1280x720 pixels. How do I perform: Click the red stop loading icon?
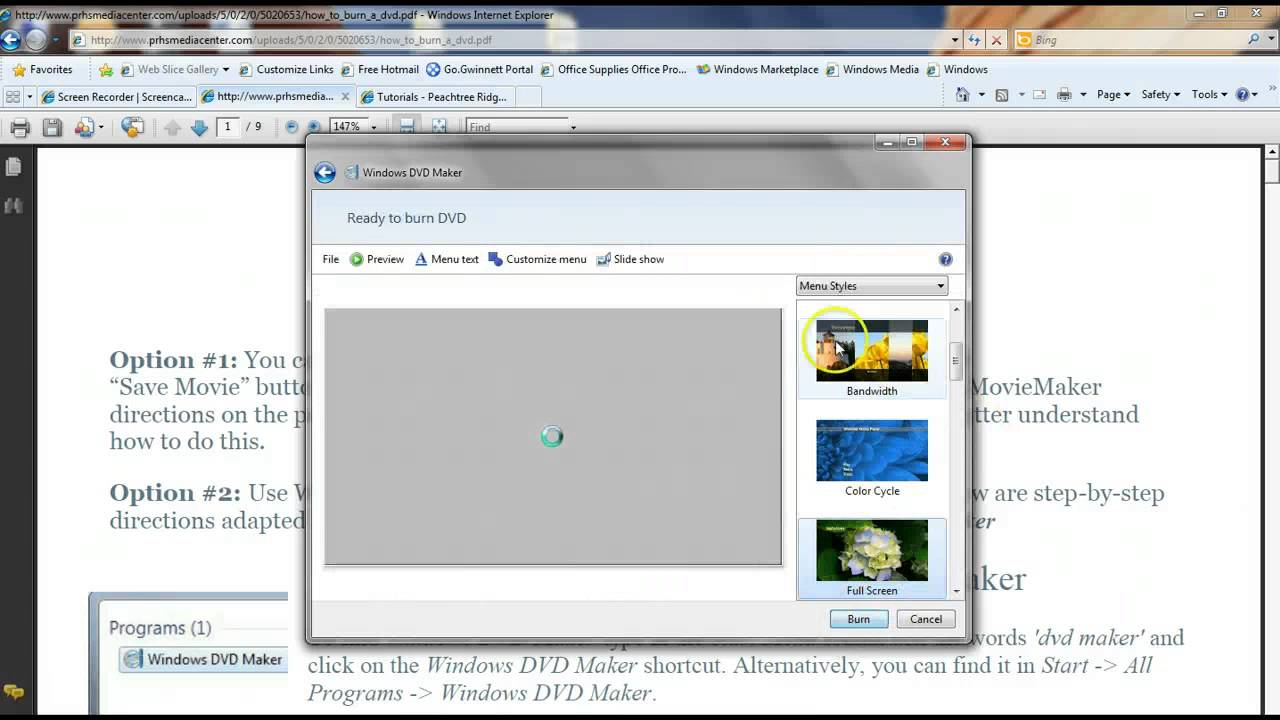(996, 40)
